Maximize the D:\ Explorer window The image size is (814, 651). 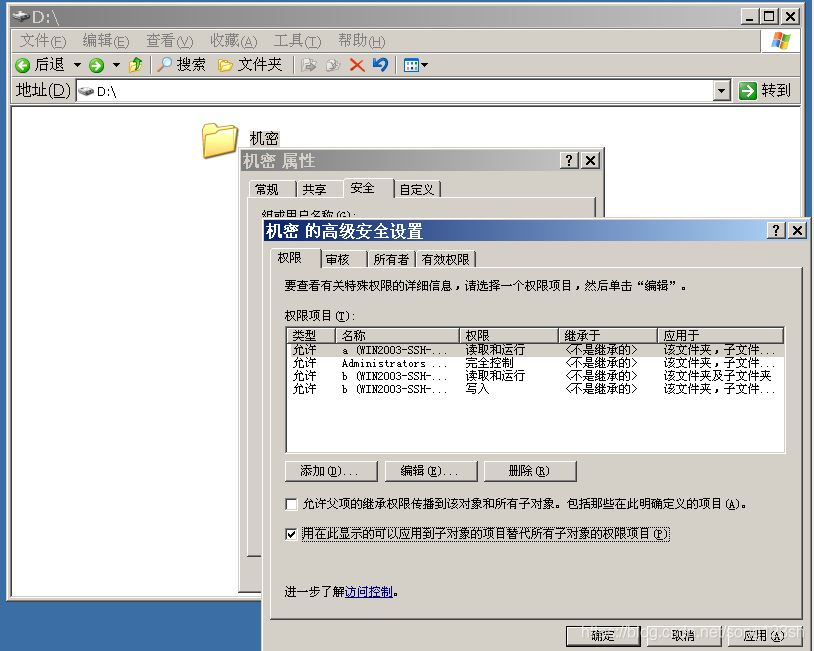(x=769, y=17)
